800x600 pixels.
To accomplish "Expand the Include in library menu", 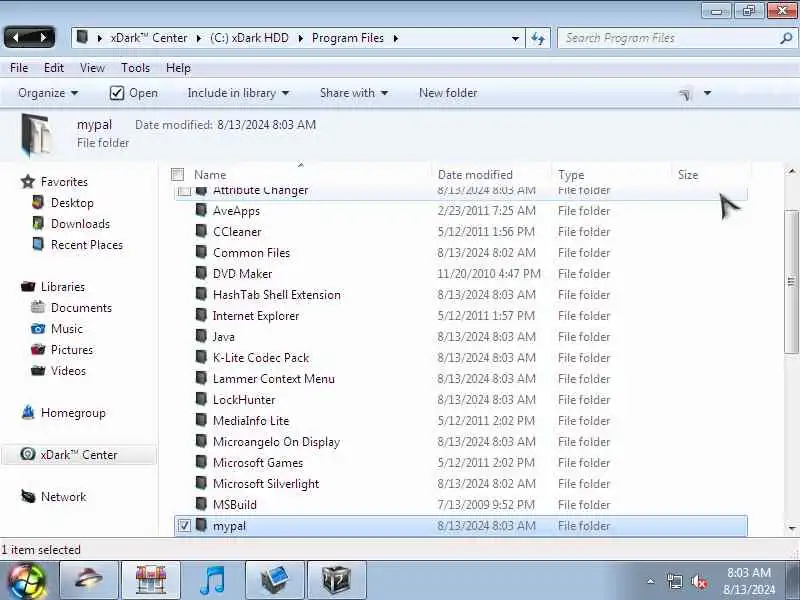I will point(238,93).
